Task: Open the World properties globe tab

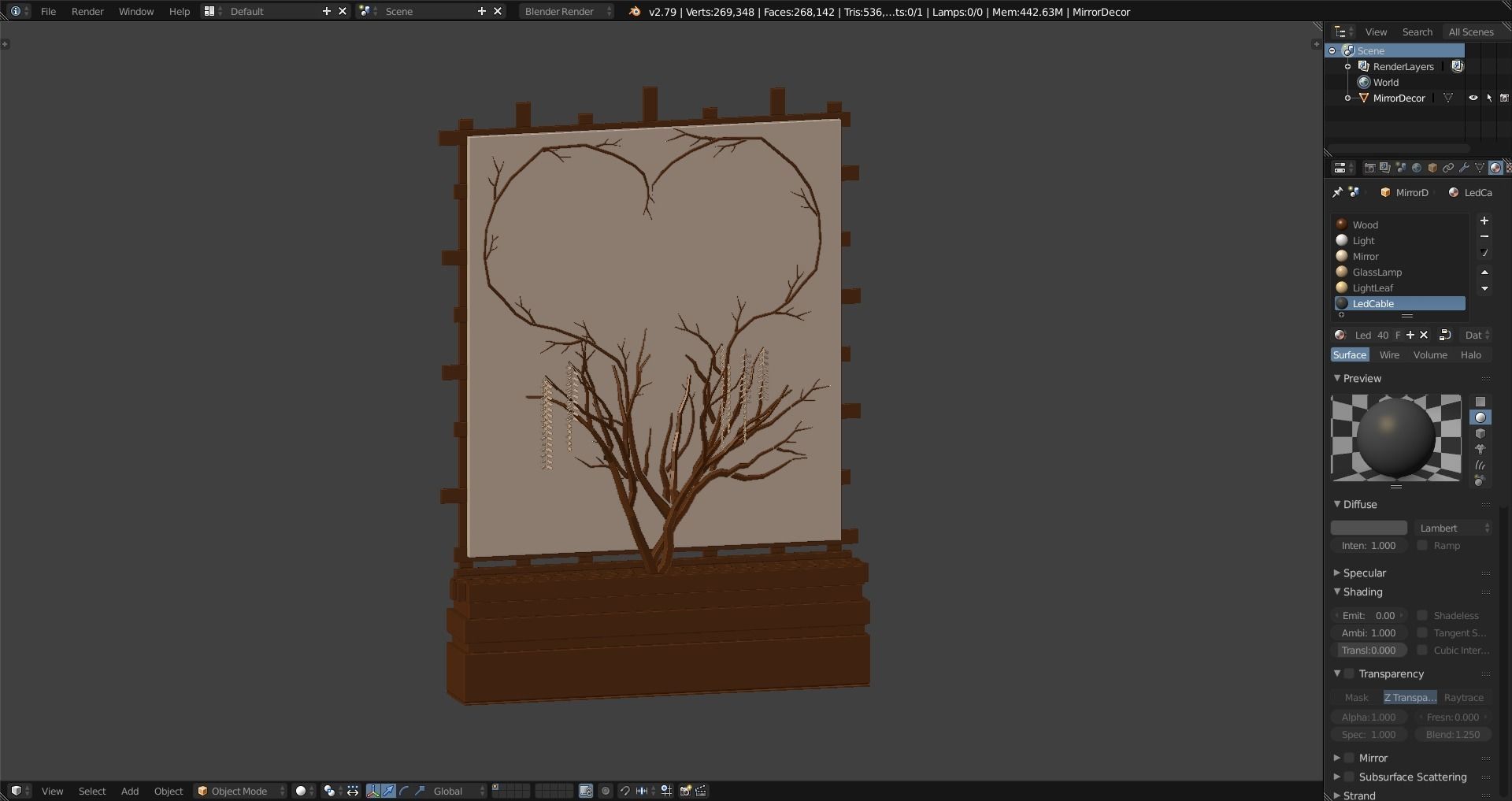Action: pos(1417,168)
